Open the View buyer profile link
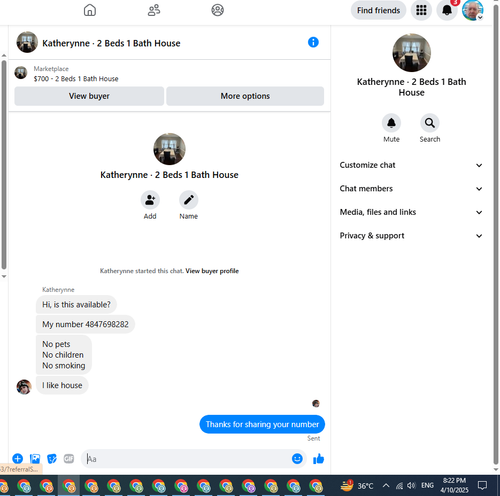The width and height of the screenshot is (500, 496). [212, 271]
